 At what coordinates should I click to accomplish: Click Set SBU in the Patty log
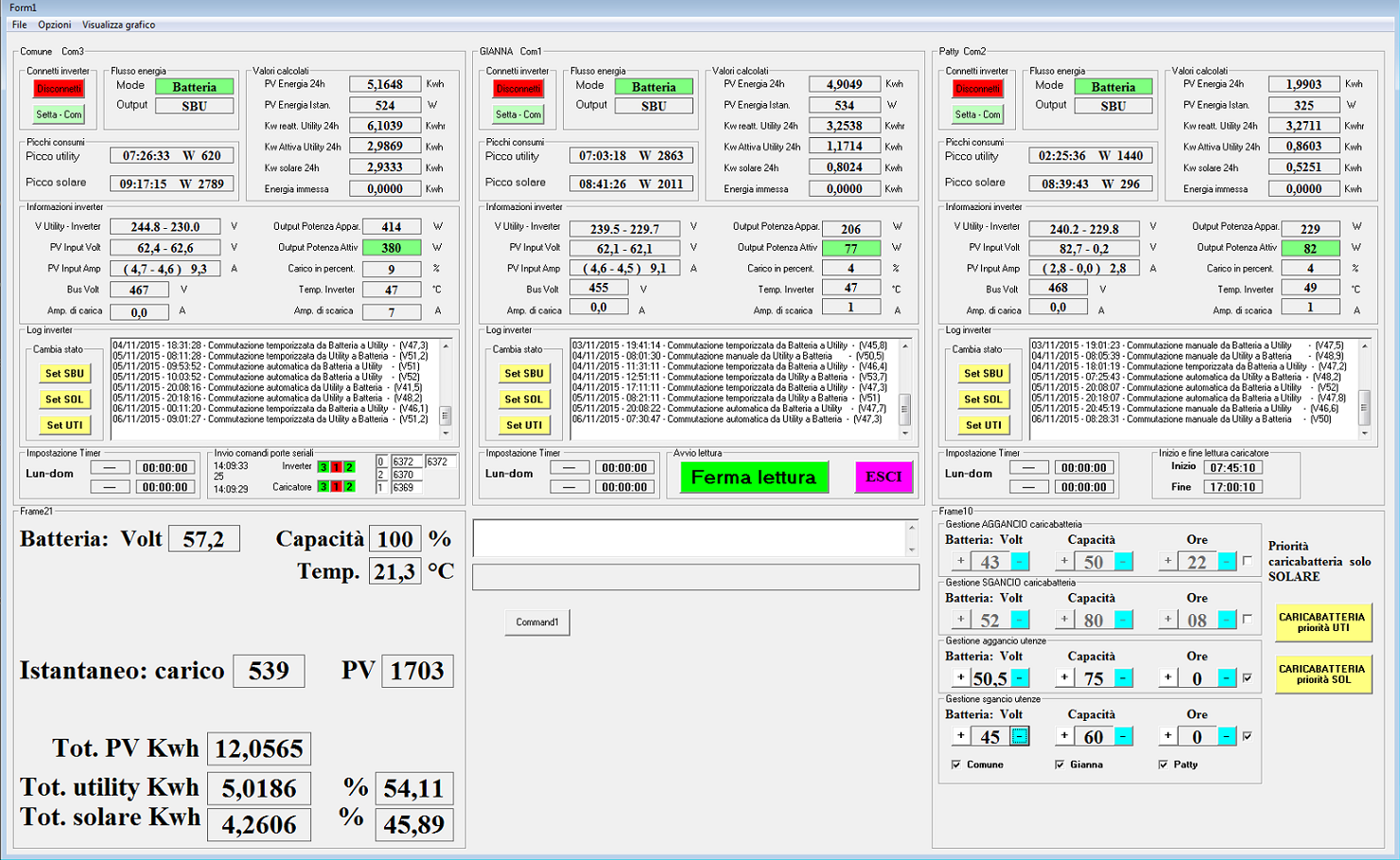(984, 374)
